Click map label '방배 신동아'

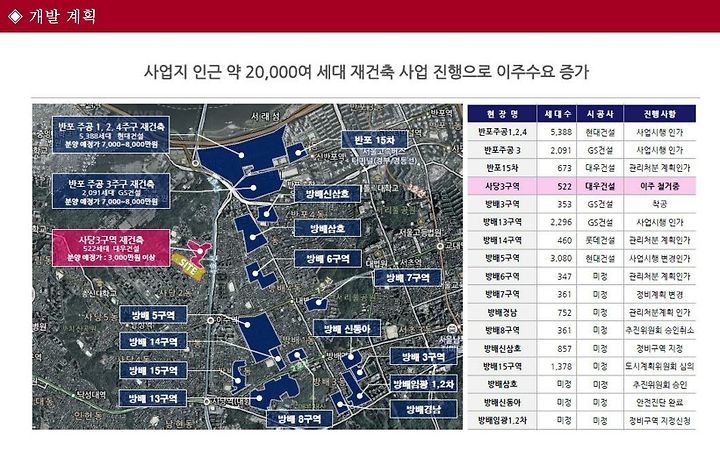pos(347,328)
